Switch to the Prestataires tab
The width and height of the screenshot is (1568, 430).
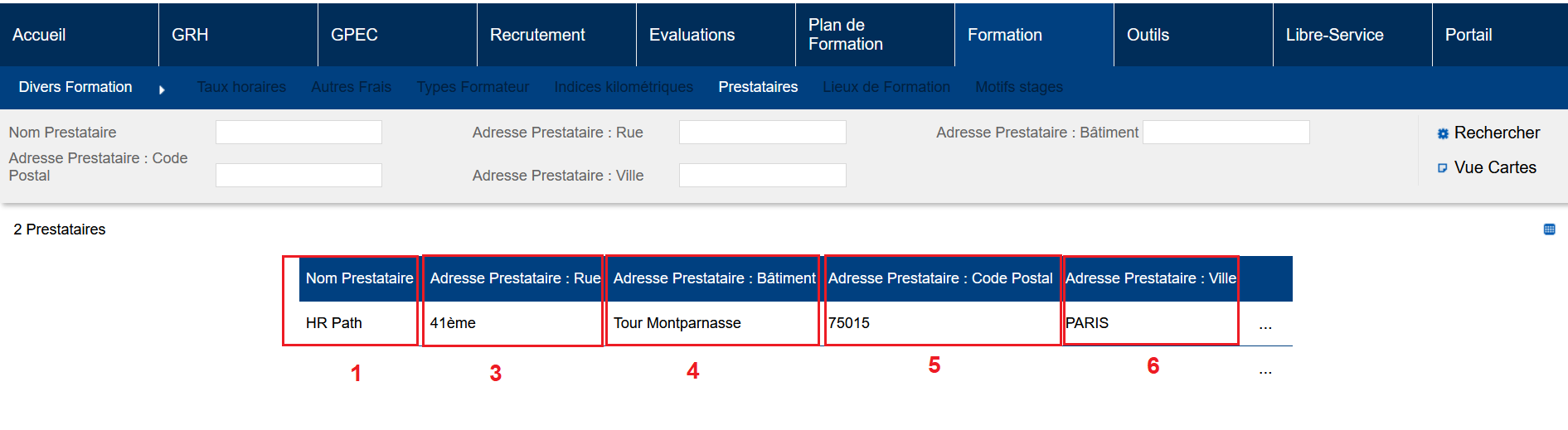point(758,87)
